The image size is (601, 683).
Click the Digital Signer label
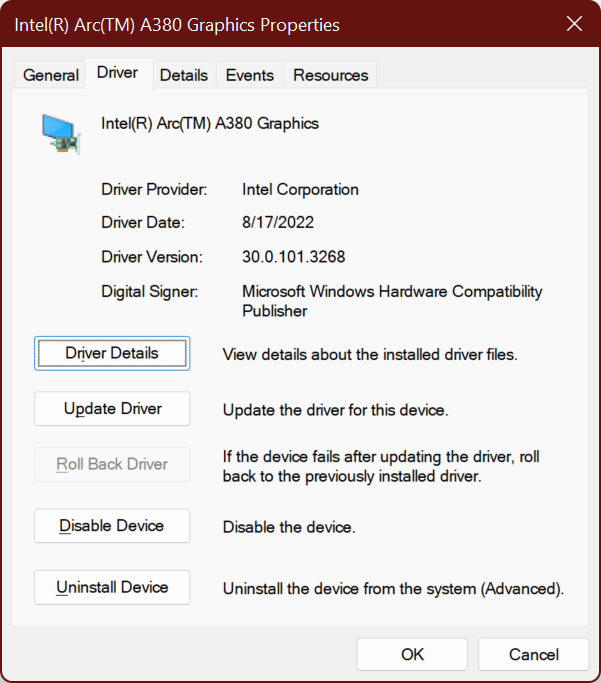coord(150,292)
